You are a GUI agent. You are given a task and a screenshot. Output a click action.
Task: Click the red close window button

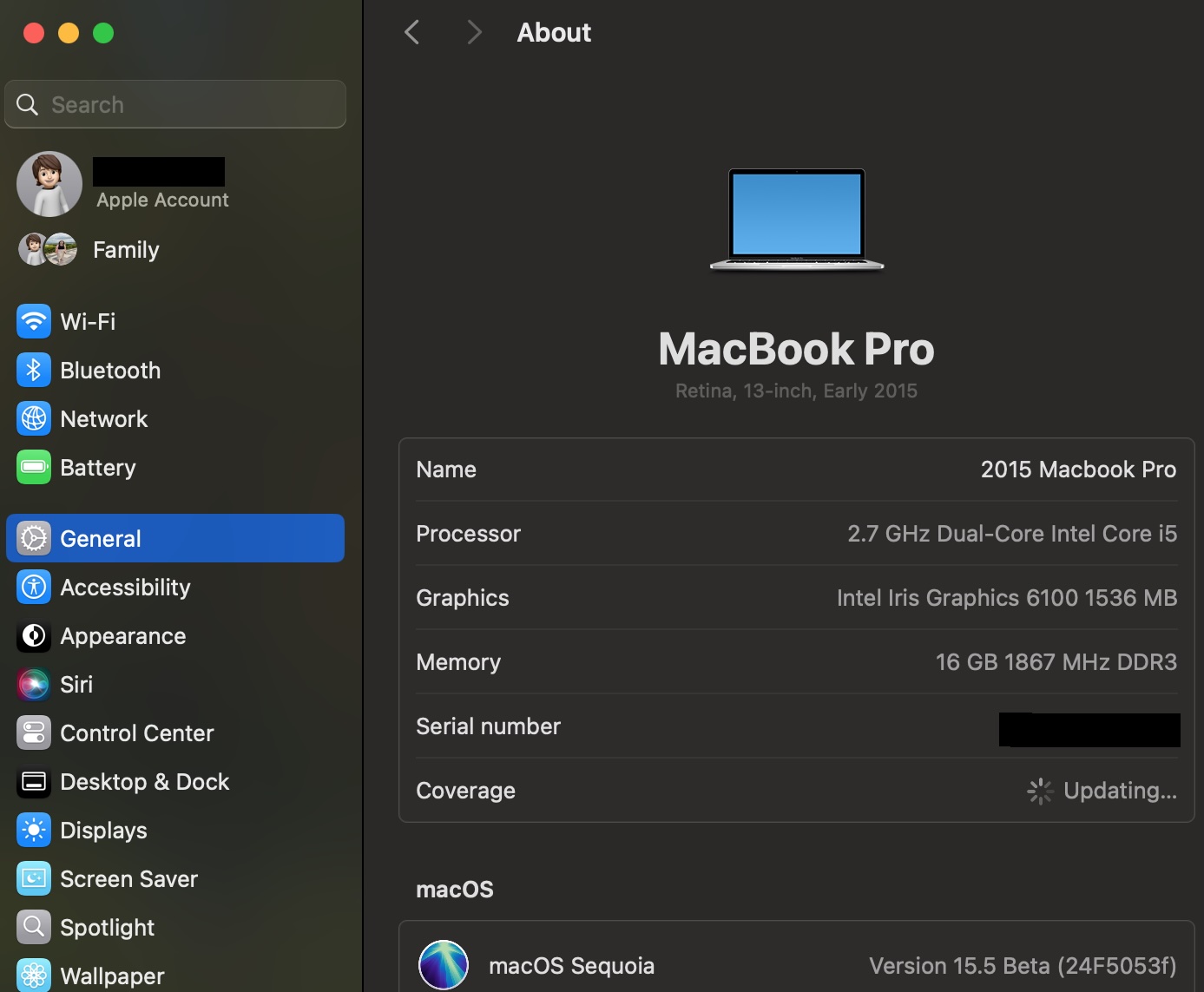34,33
